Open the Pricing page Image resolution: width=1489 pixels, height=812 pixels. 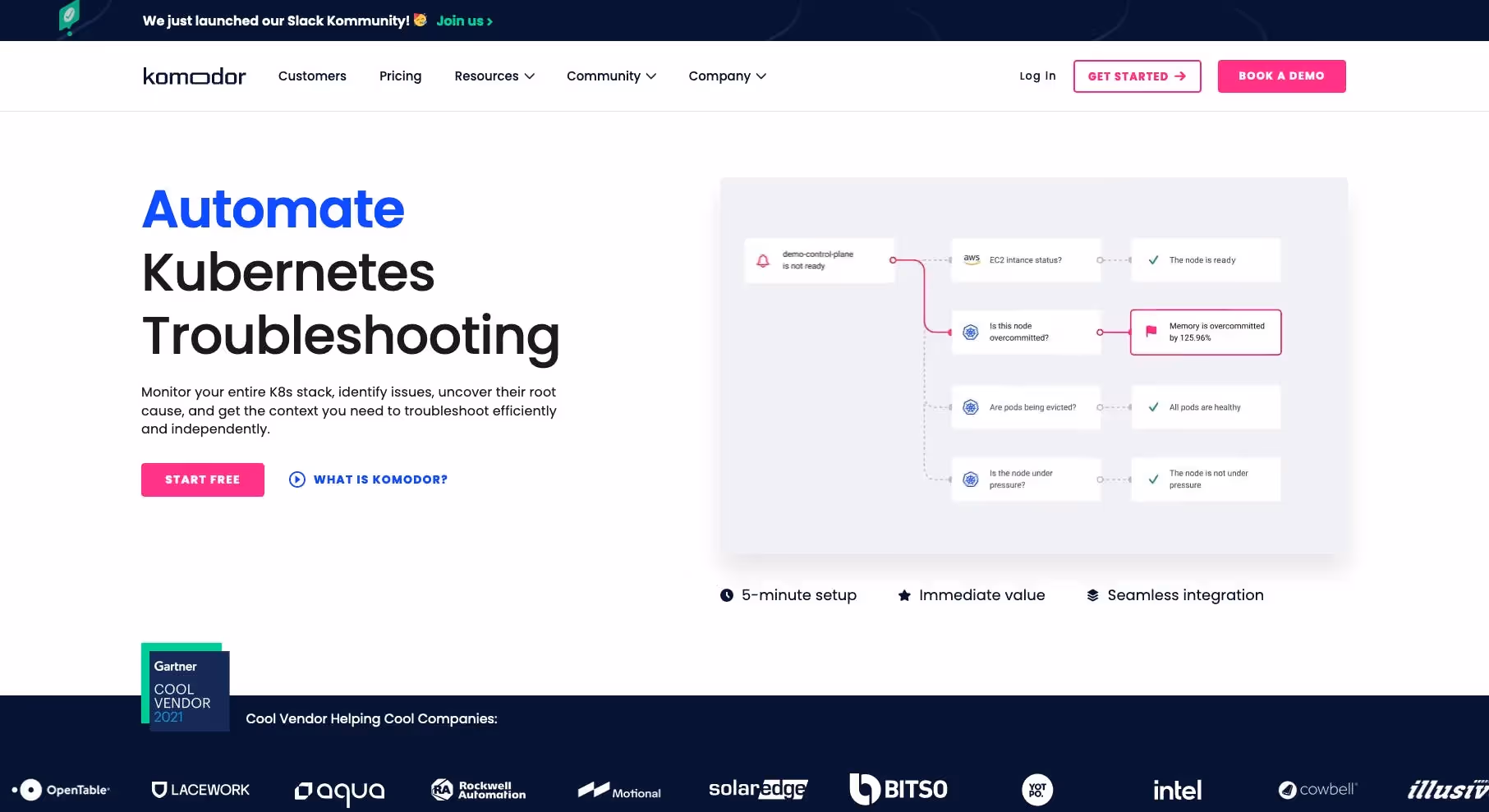400,76
